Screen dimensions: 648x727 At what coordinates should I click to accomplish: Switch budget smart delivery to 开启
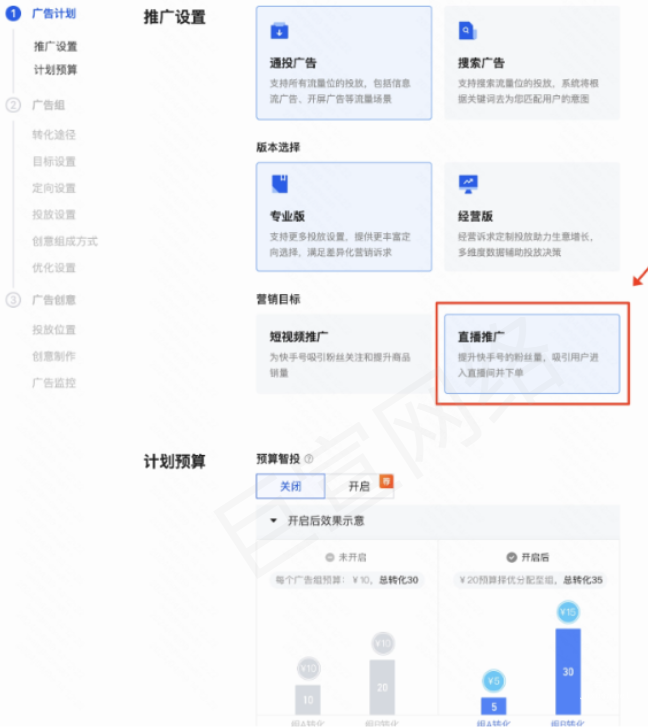click(359, 486)
